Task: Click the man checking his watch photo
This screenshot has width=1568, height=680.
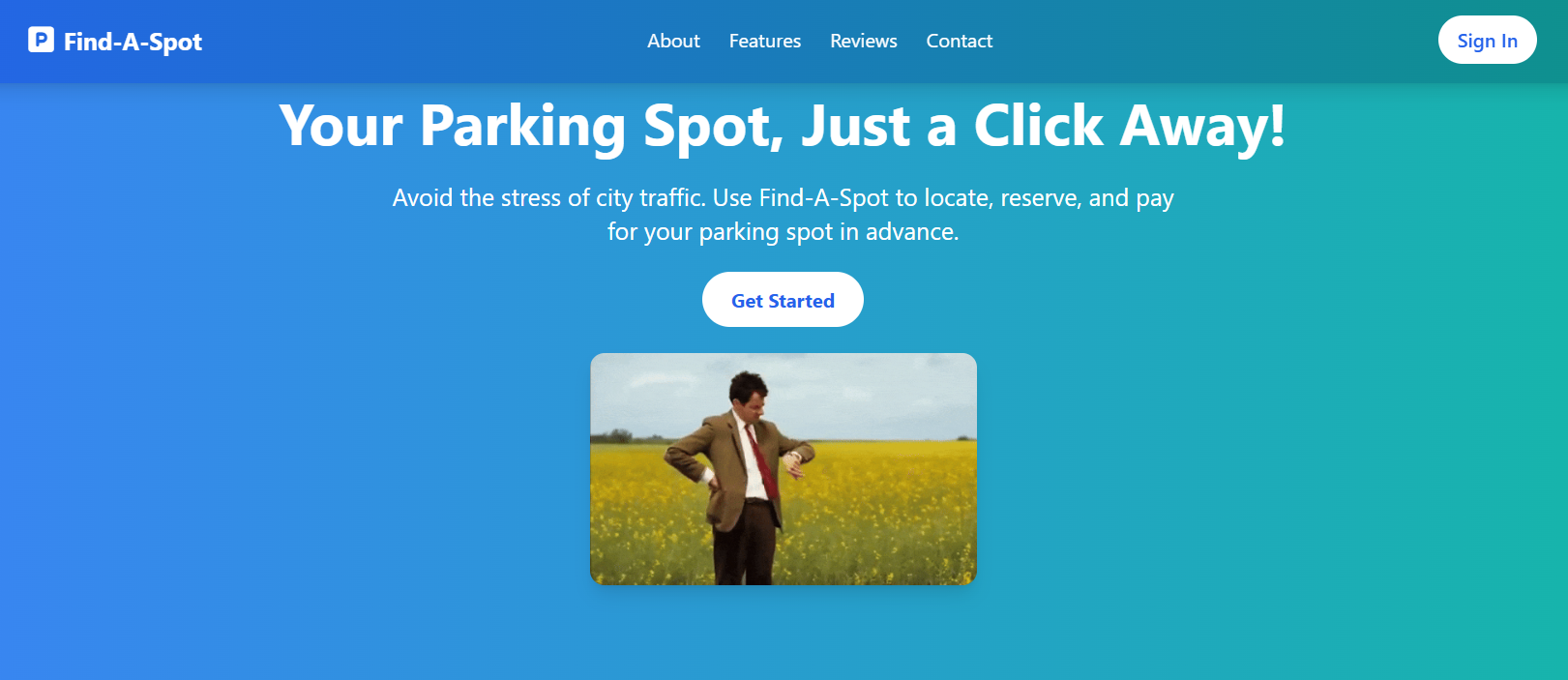Action: pyautogui.click(x=783, y=468)
